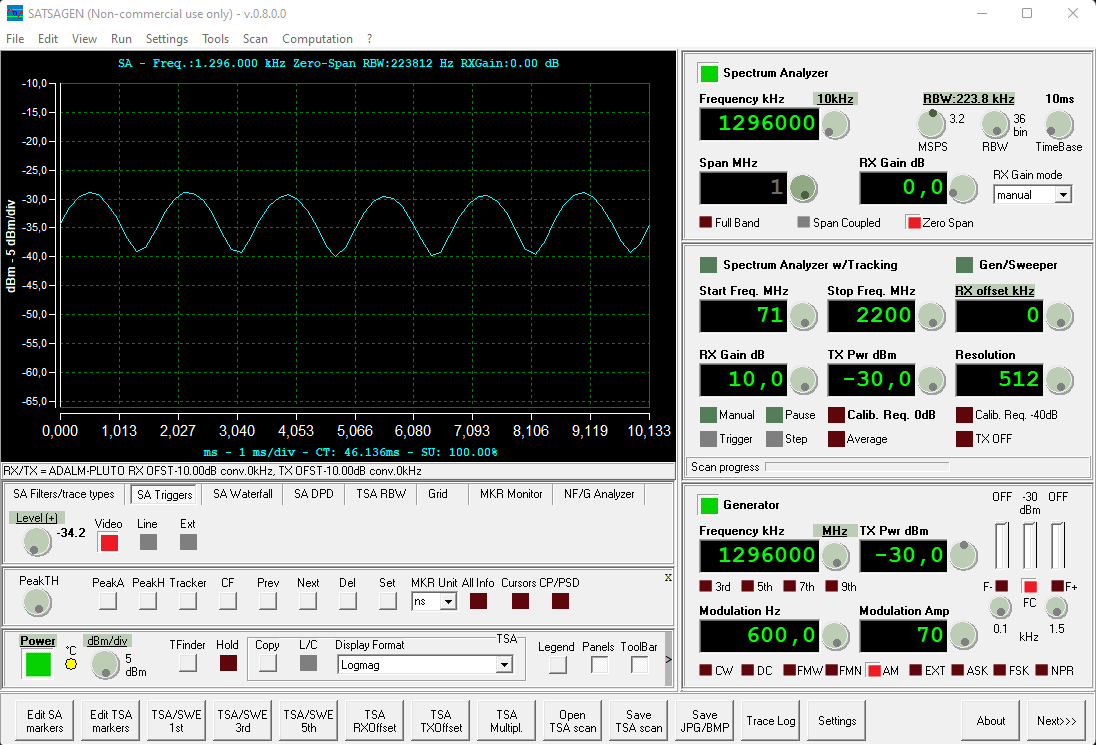The height and width of the screenshot is (745, 1096).
Task: Click the Next>>> button
Action: 1056,721
